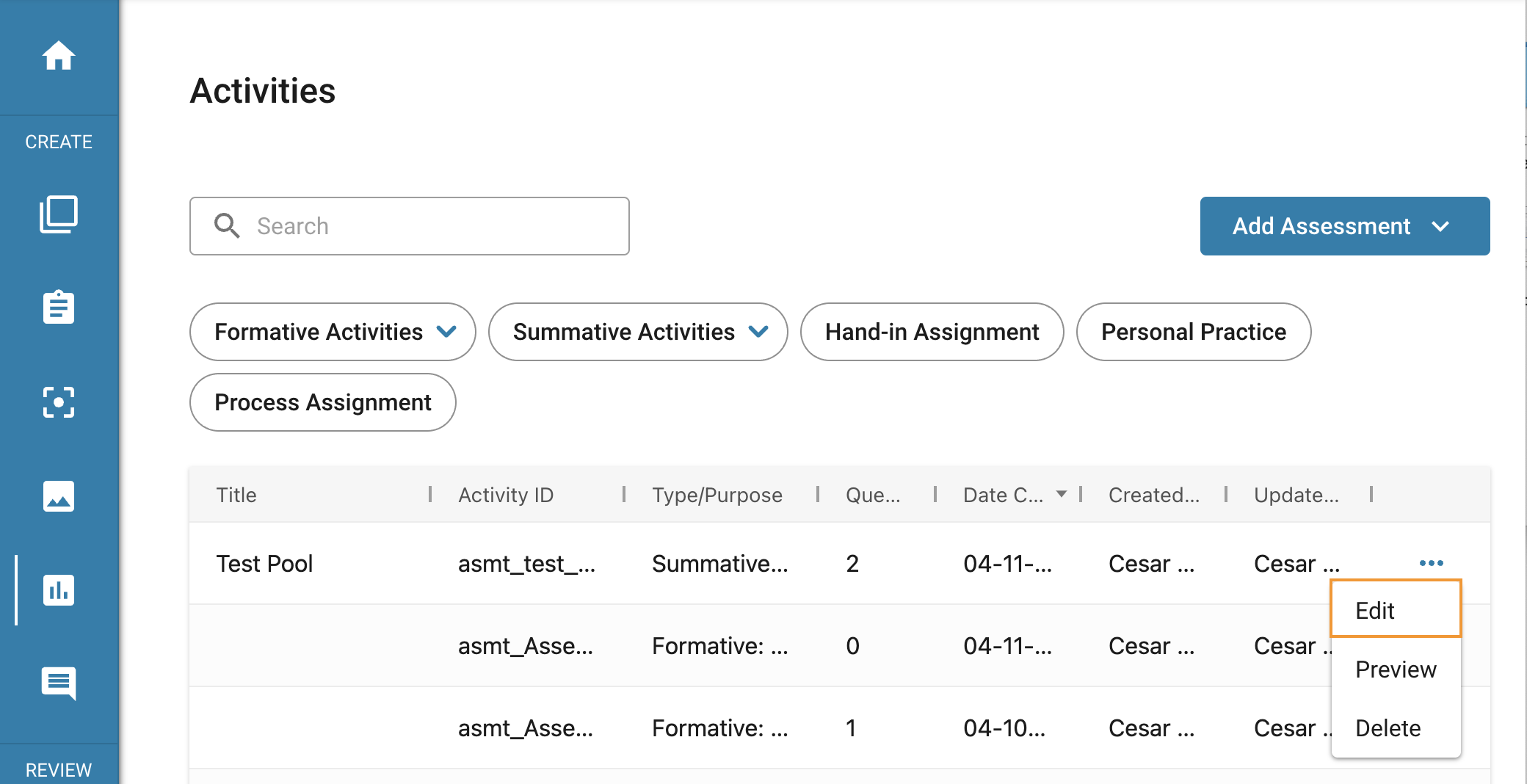Click the REVIEW section label
Screen dimensions: 1527x784
pos(59,770)
